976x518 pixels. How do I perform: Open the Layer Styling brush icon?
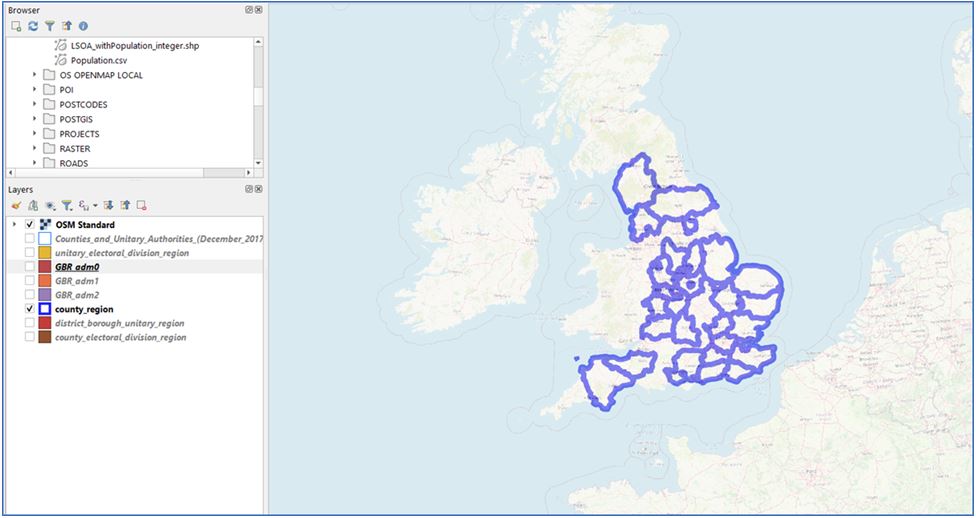(16, 205)
